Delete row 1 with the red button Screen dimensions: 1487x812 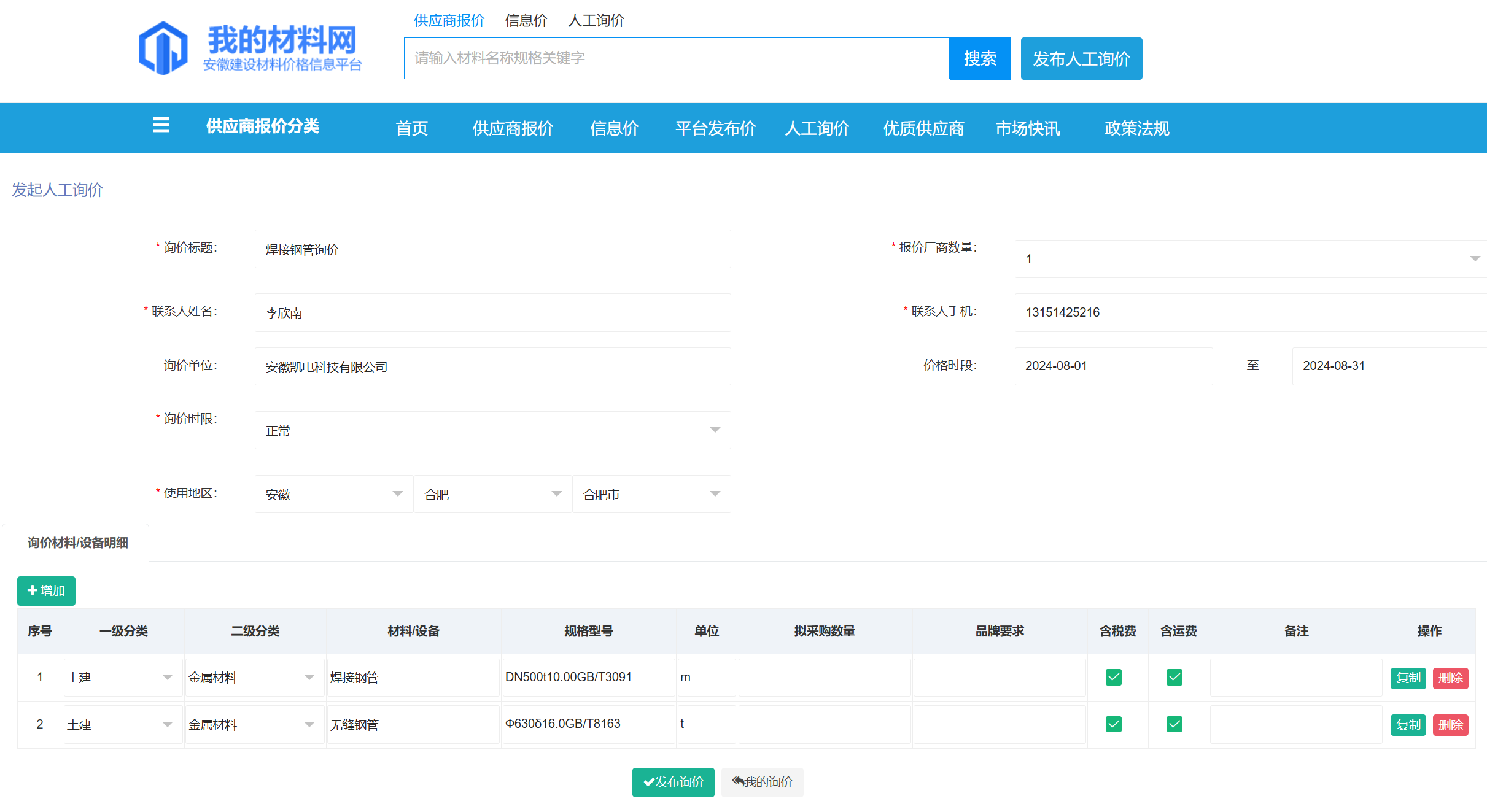point(1450,678)
